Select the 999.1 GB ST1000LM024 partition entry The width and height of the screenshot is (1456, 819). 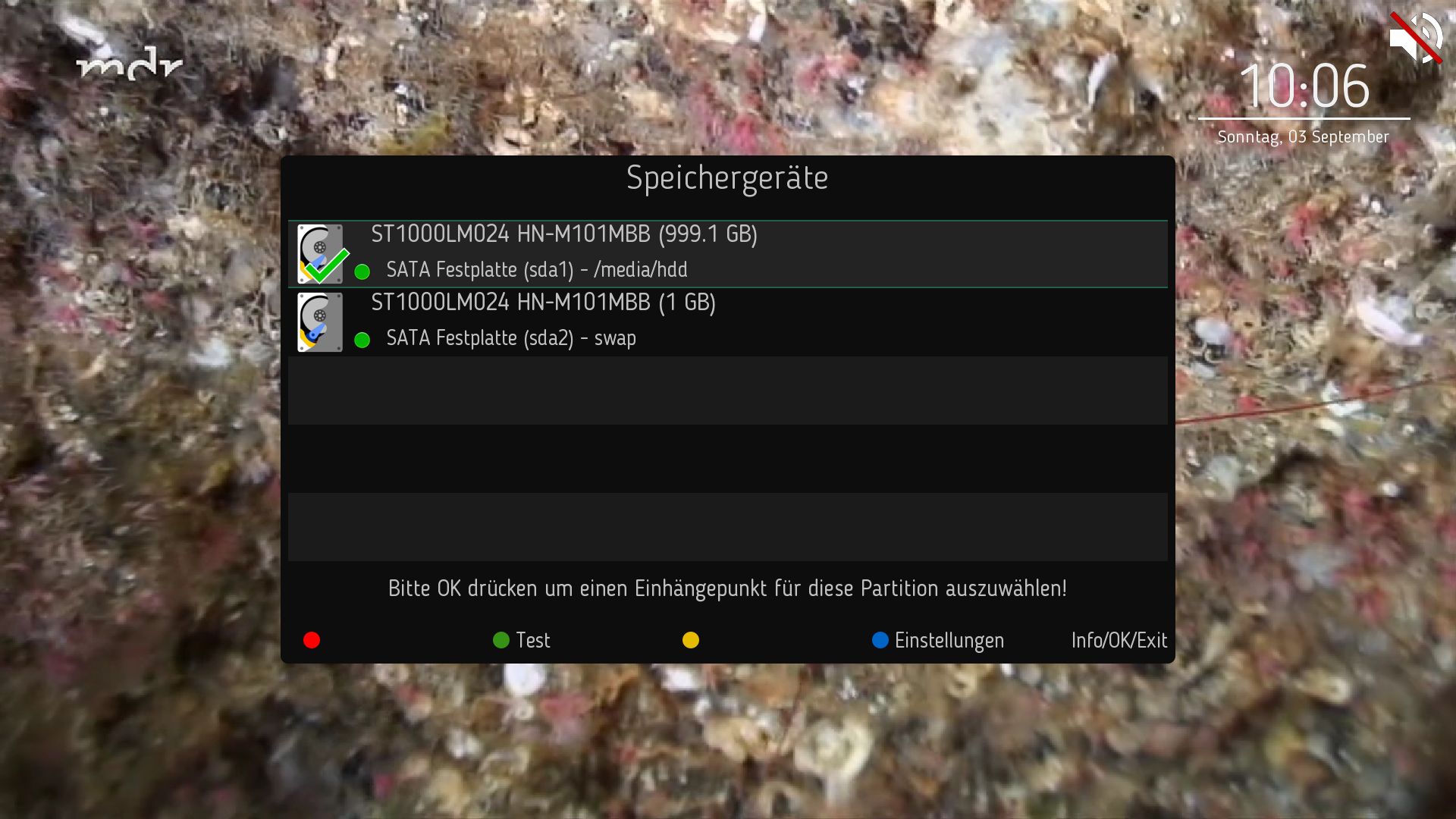pos(728,254)
